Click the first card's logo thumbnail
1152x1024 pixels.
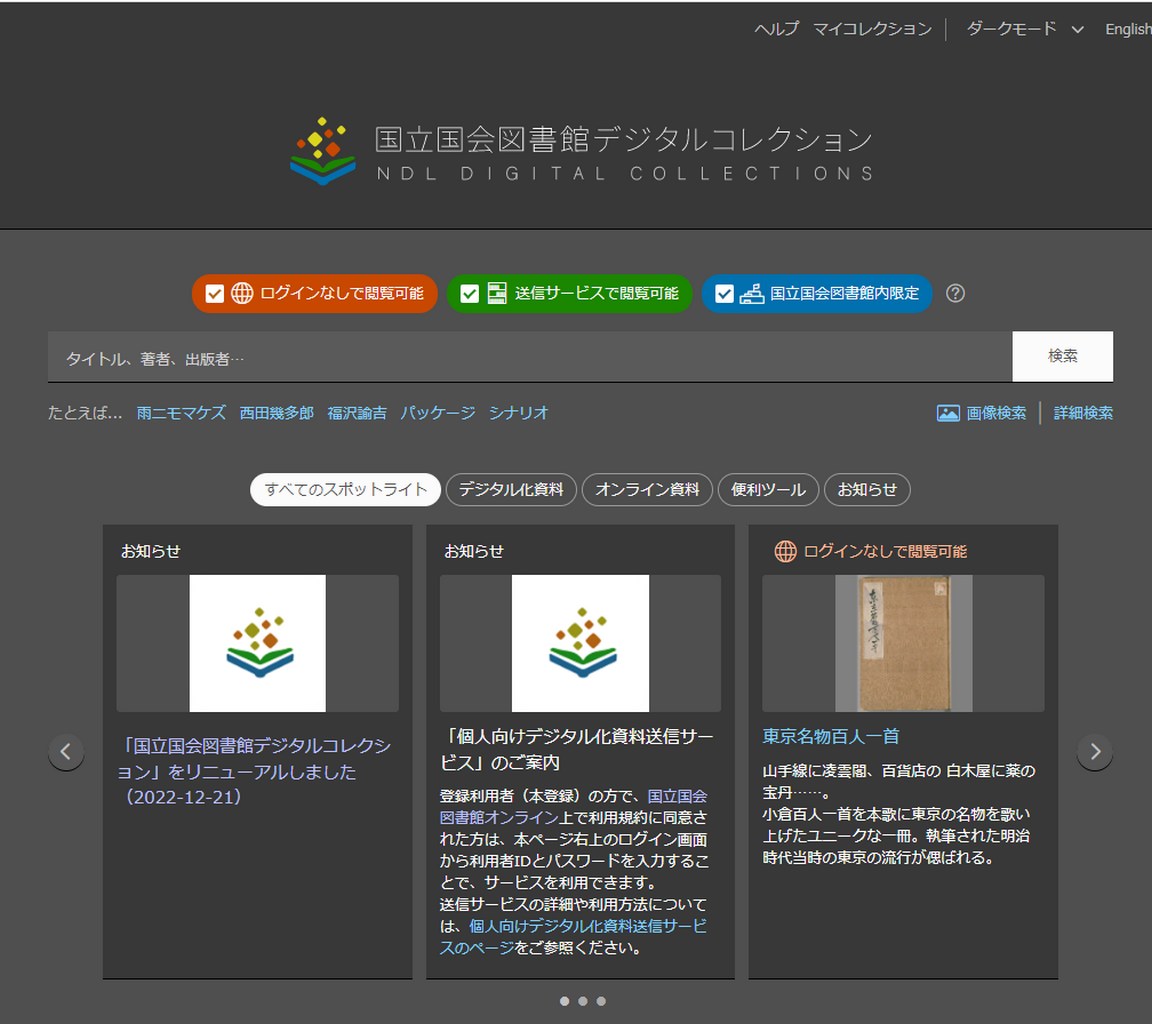click(258, 643)
